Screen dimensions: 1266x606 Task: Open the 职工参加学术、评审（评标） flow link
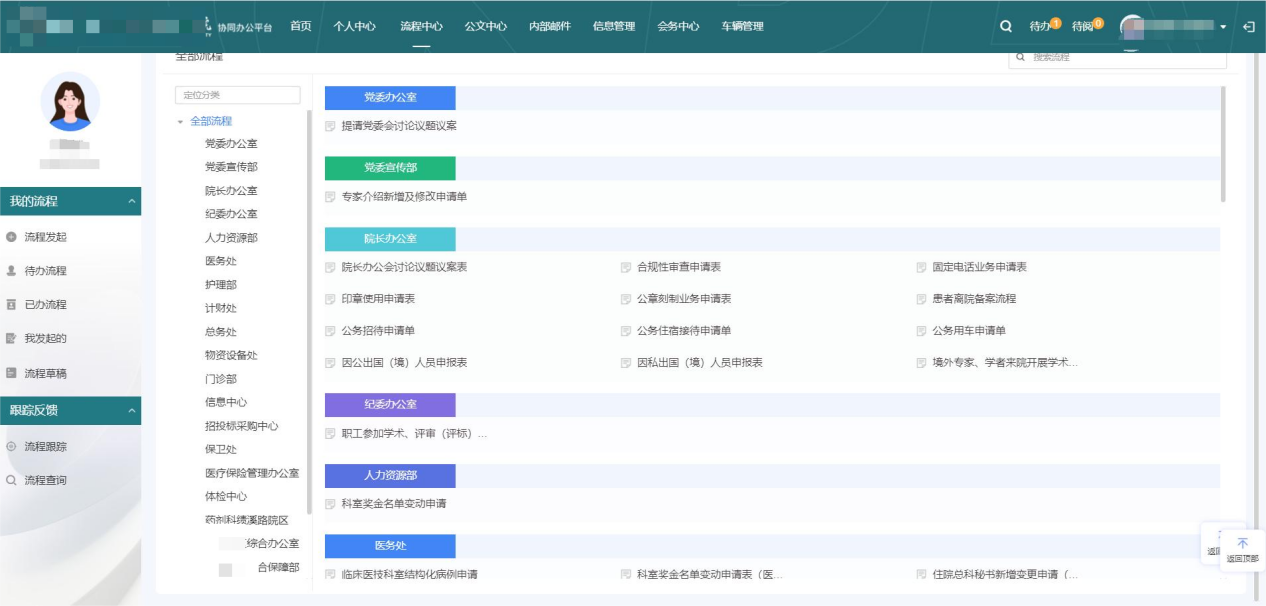(414, 434)
